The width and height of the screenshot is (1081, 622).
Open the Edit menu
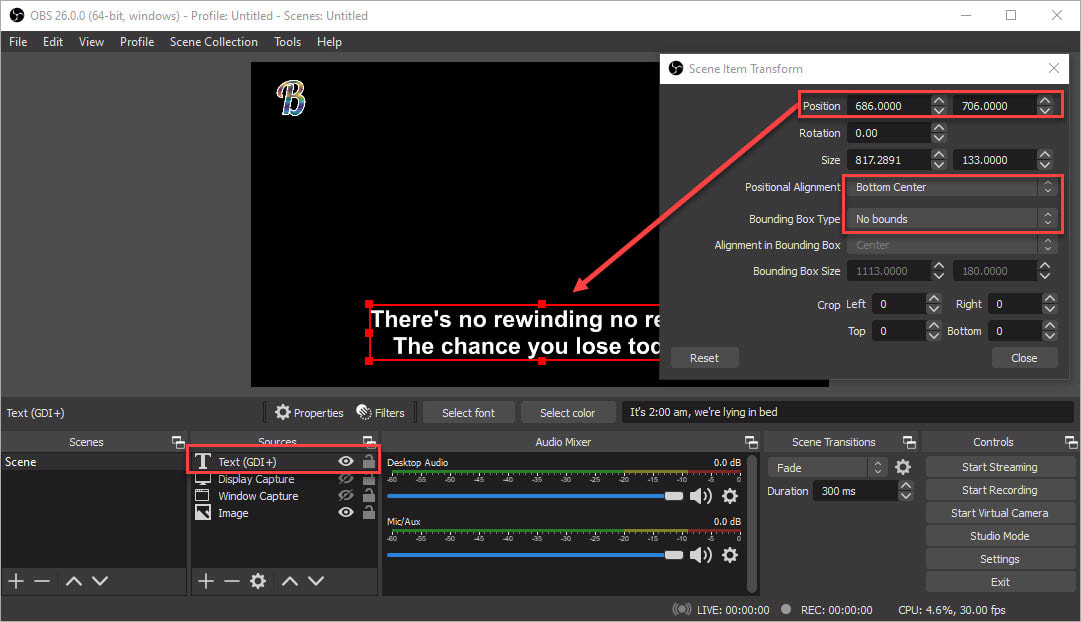tap(52, 42)
